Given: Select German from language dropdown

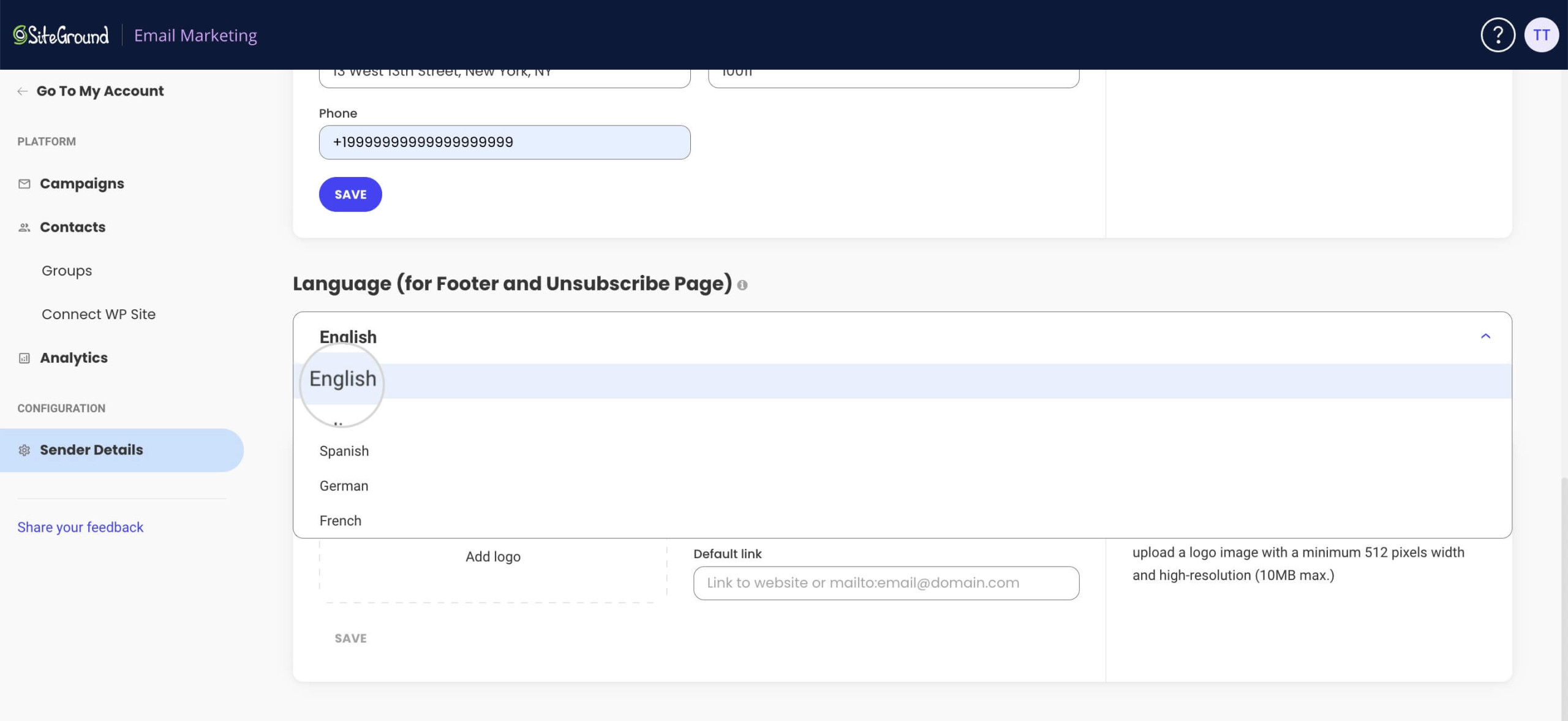Looking at the screenshot, I should [x=344, y=486].
